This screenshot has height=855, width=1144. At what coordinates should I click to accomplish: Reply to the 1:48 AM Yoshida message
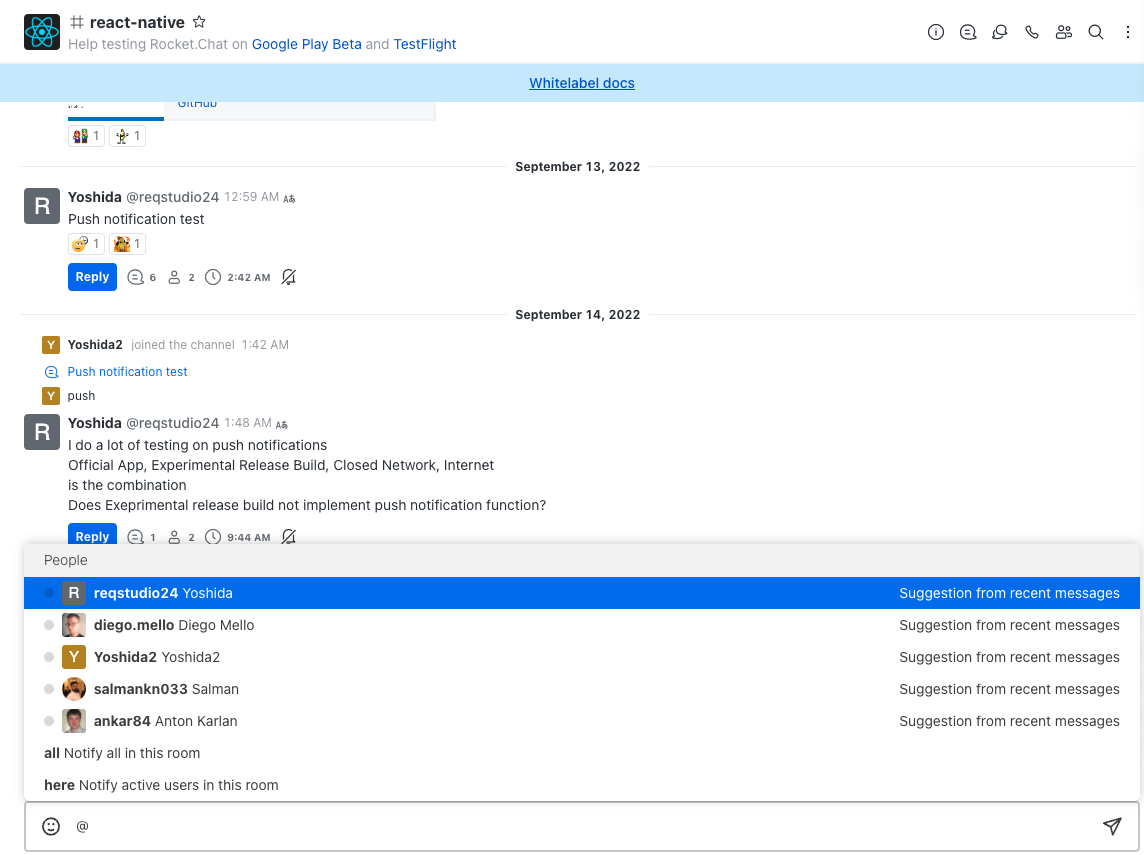92,535
